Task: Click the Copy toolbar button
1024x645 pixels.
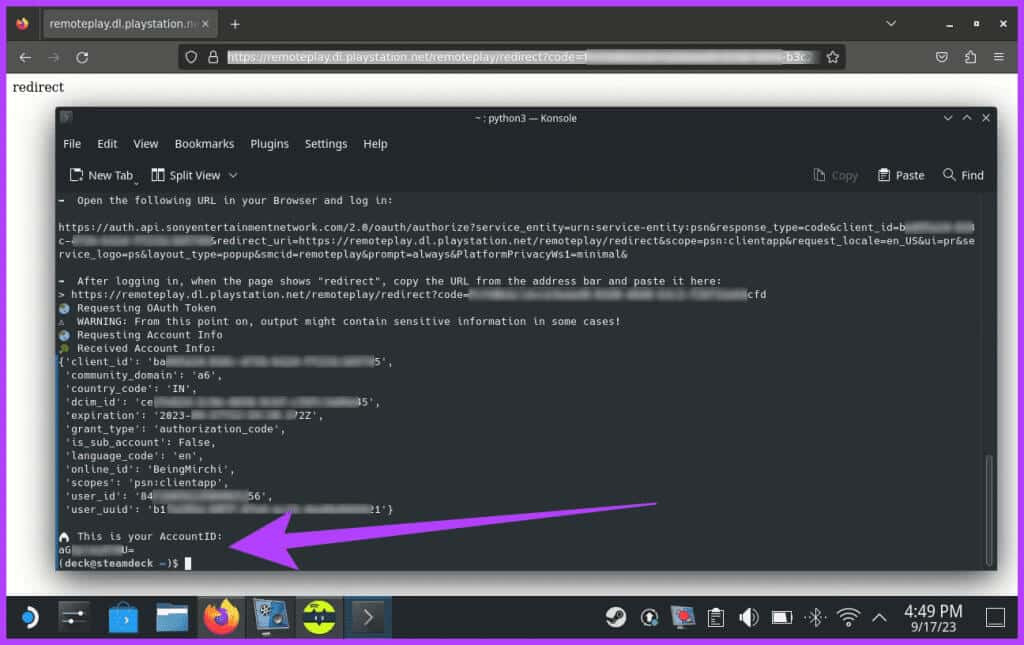Action: pyautogui.click(x=835, y=175)
